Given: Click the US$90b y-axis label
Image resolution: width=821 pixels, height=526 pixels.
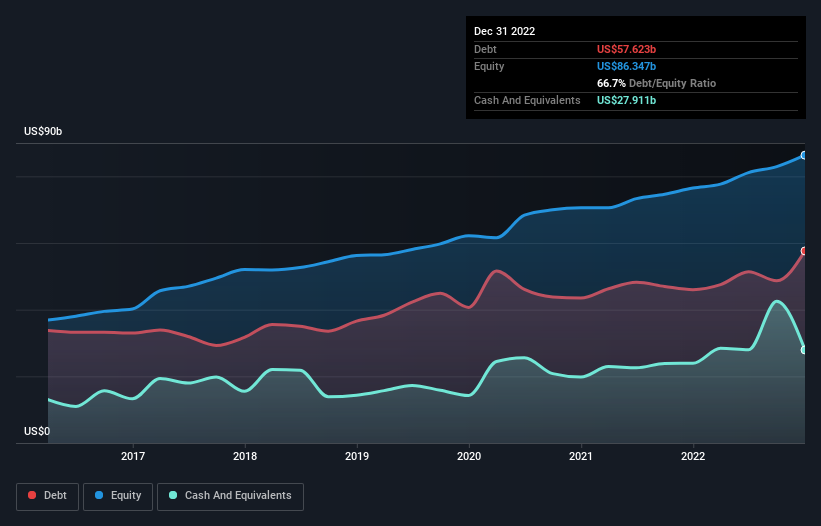Looking at the screenshot, I should (x=43, y=131).
